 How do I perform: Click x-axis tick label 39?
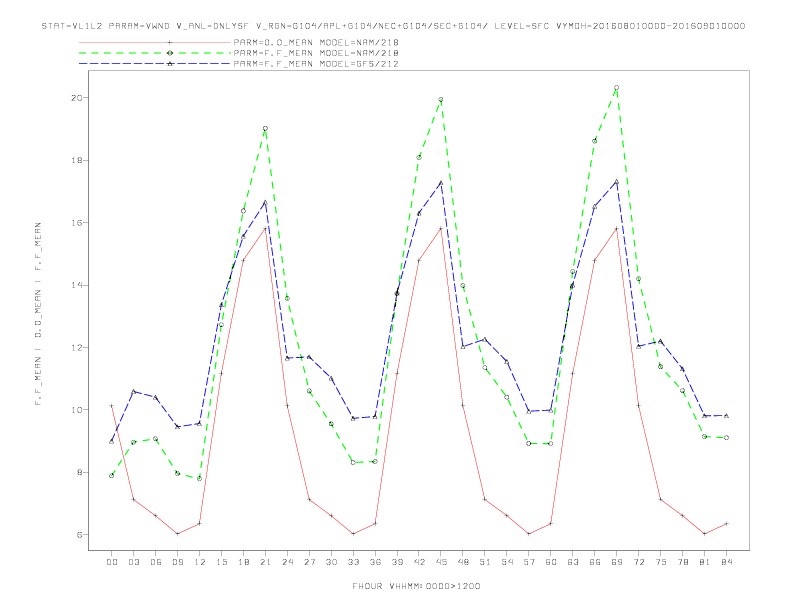[397, 562]
